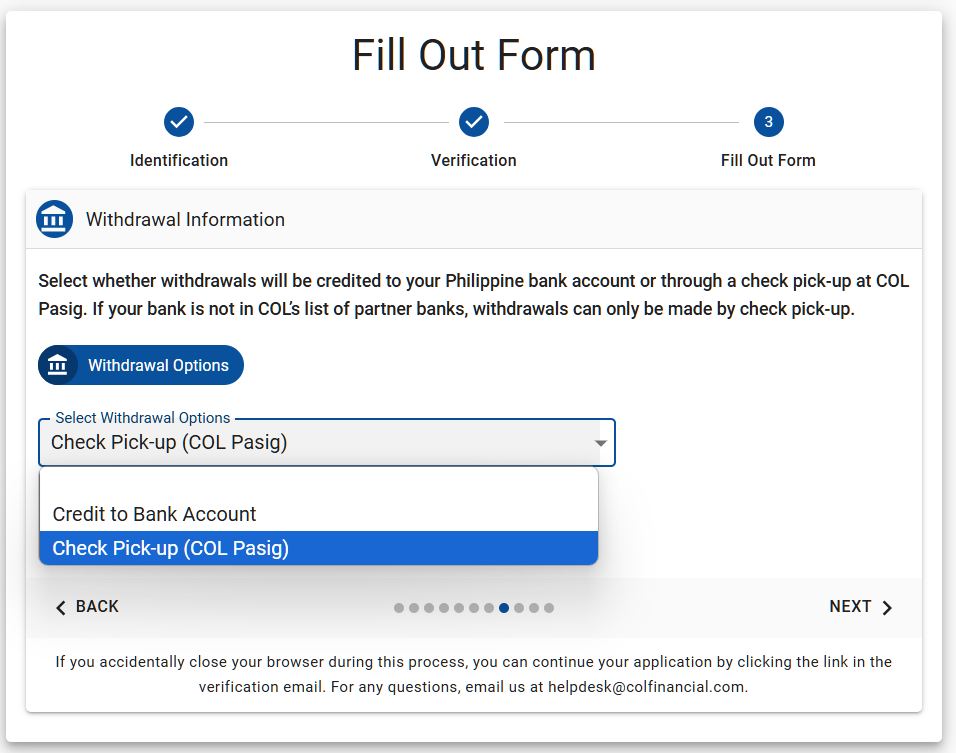
Task: Go BACK to the previous page
Action: coord(87,607)
